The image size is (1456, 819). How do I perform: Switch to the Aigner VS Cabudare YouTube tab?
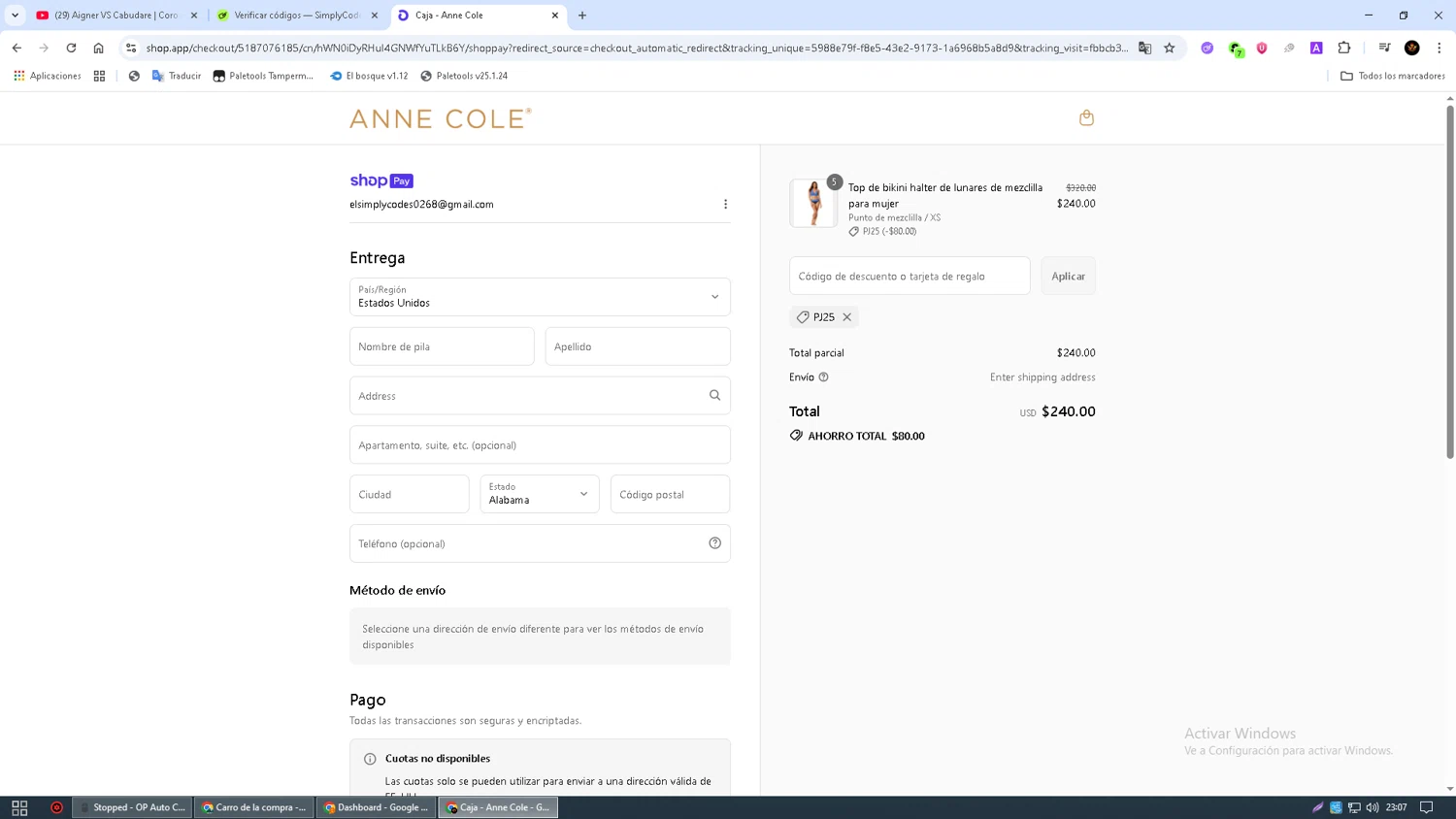coord(116,16)
